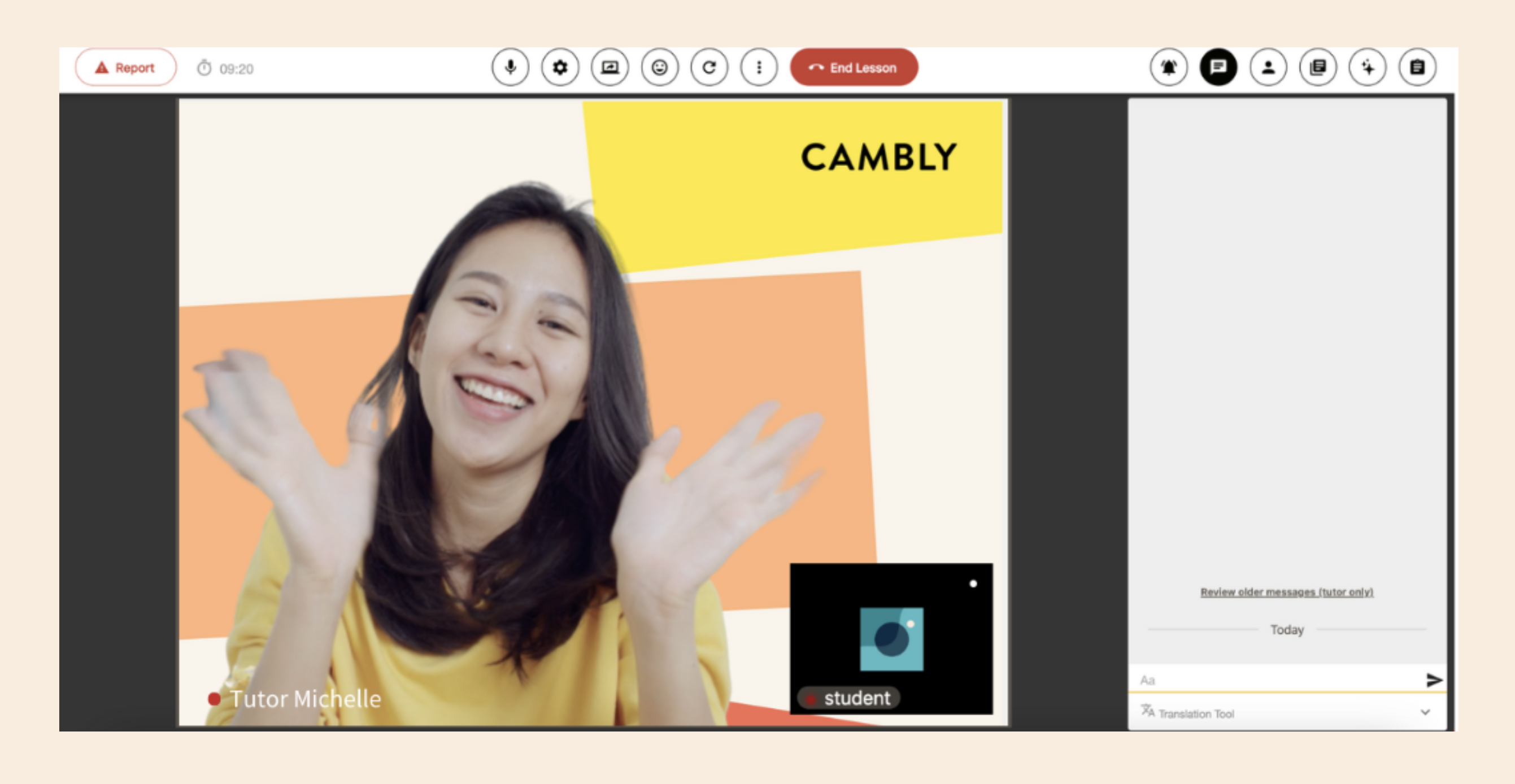Toggle the chat panel

[1218, 68]
